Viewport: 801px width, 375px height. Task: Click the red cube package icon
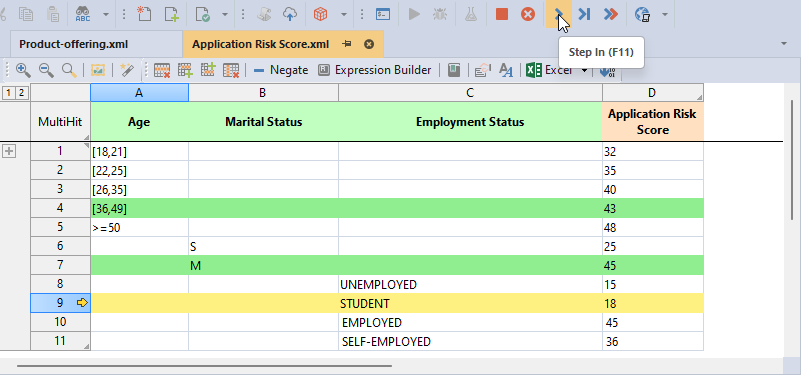click(x=321, y=14)
